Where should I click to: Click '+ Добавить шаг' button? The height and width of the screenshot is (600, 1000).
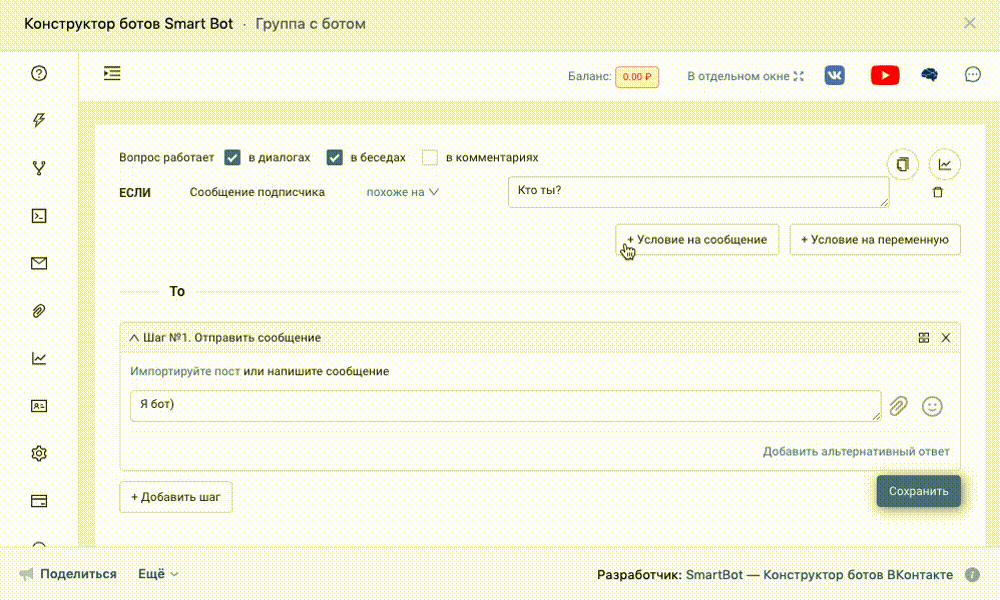click(175, 497)
